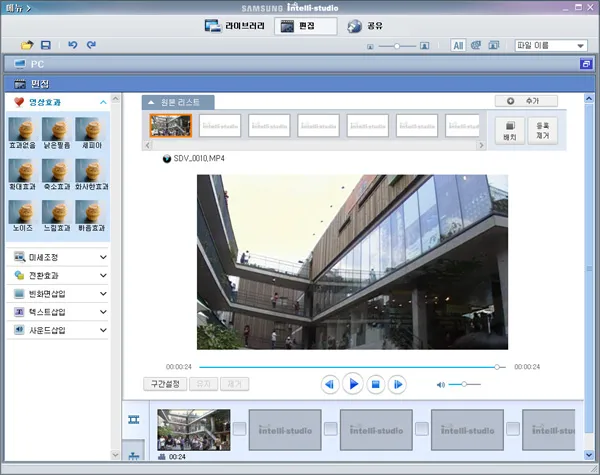
Task: Apply the 노이즈 video effect
Action: click(21, 214)
